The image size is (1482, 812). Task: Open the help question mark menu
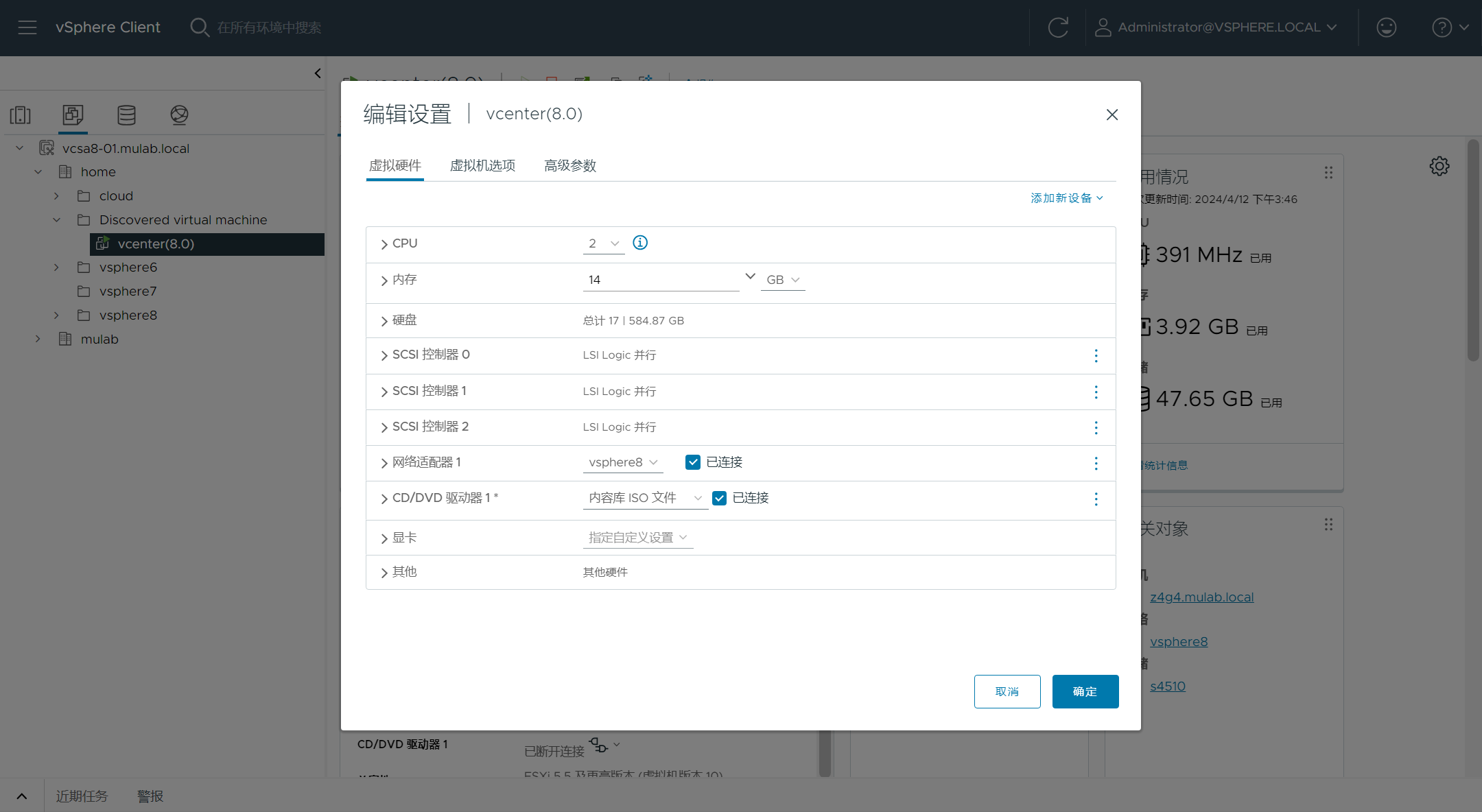coord(1450,27)
